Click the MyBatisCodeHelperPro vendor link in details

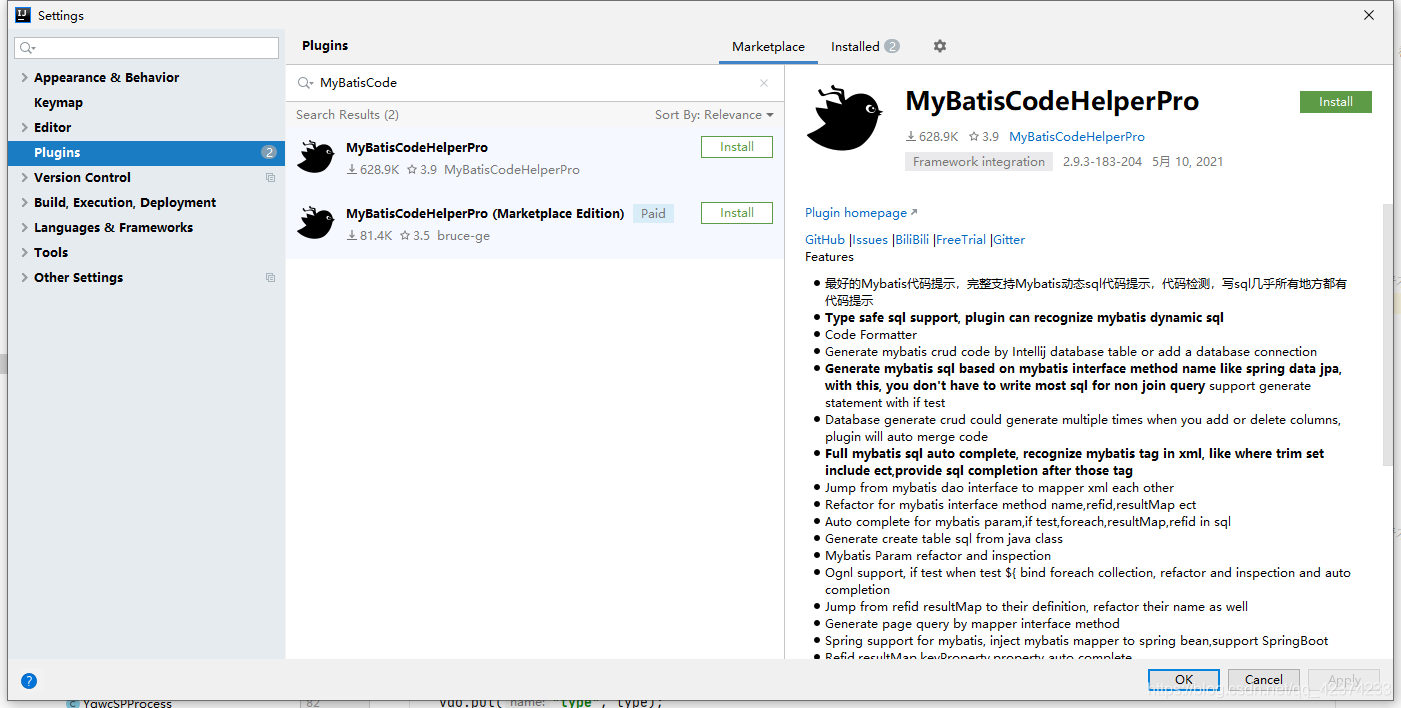(x=1077, y=137)
